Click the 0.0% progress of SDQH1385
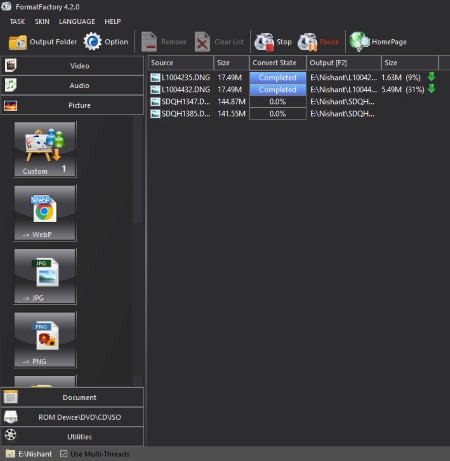The height and width of the screenshot is (461, 450). [278, 114]
